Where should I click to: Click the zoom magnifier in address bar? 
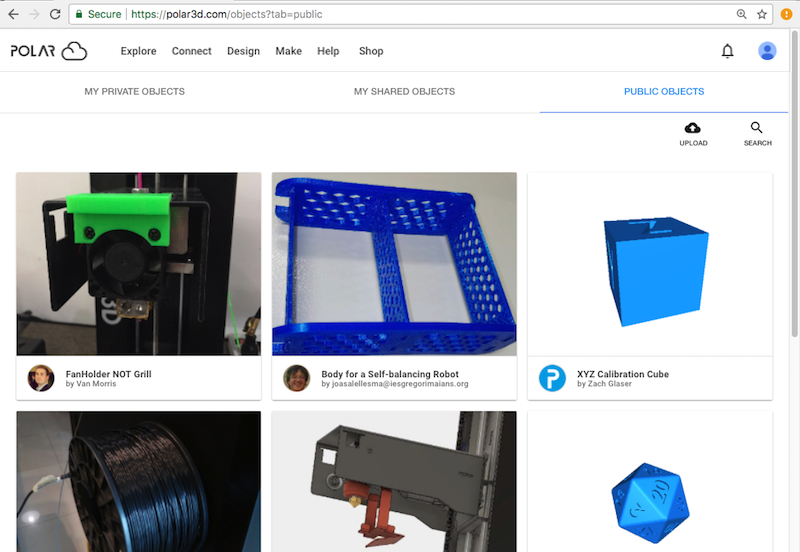(x=741, y=14)
